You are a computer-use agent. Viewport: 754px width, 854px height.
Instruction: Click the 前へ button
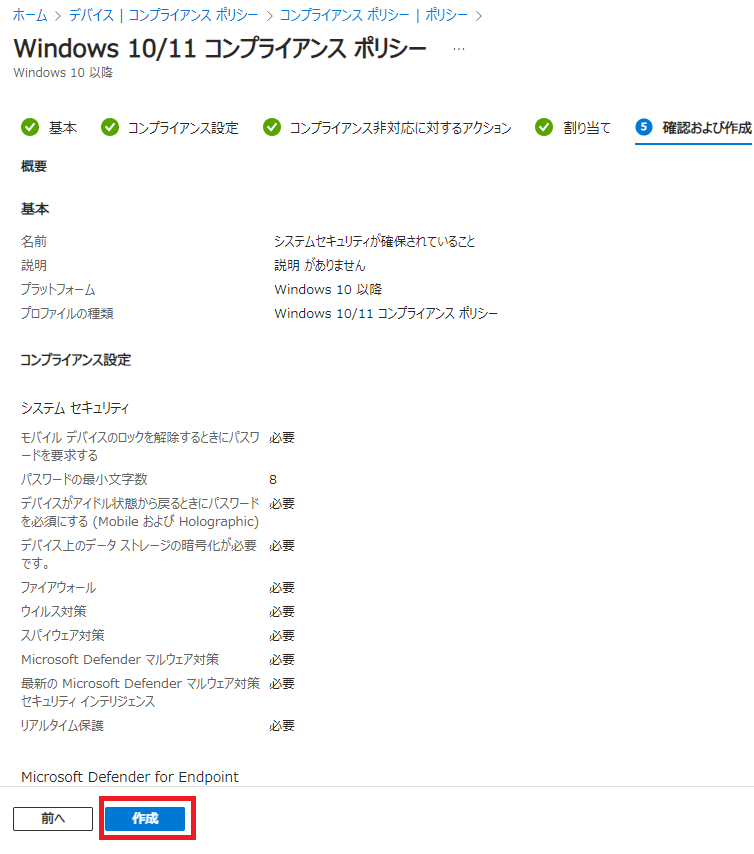[53, 818]
